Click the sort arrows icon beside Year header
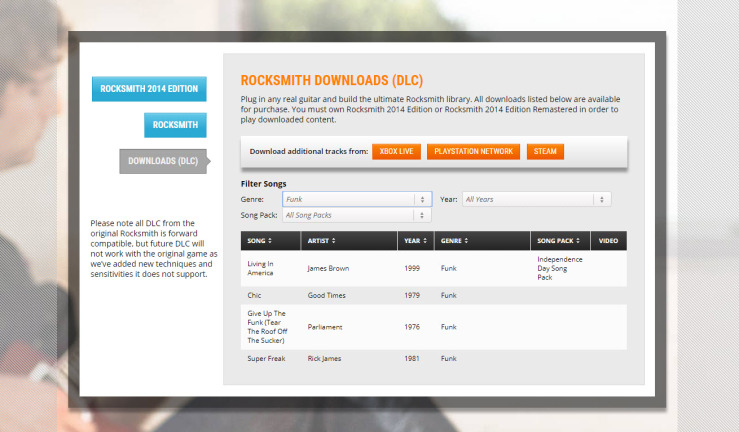 (425, 241)
